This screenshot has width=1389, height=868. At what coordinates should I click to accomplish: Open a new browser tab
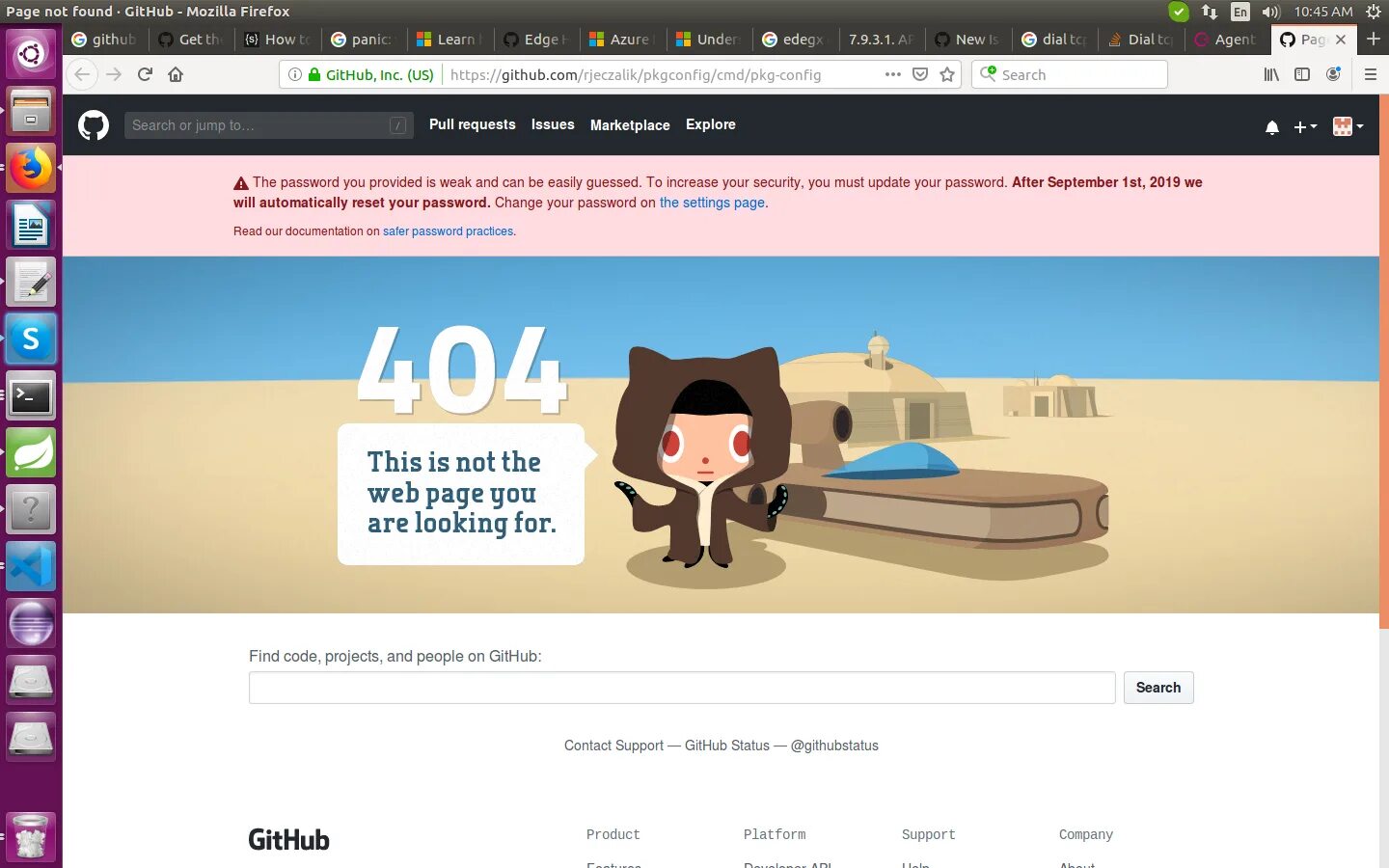1374,40
